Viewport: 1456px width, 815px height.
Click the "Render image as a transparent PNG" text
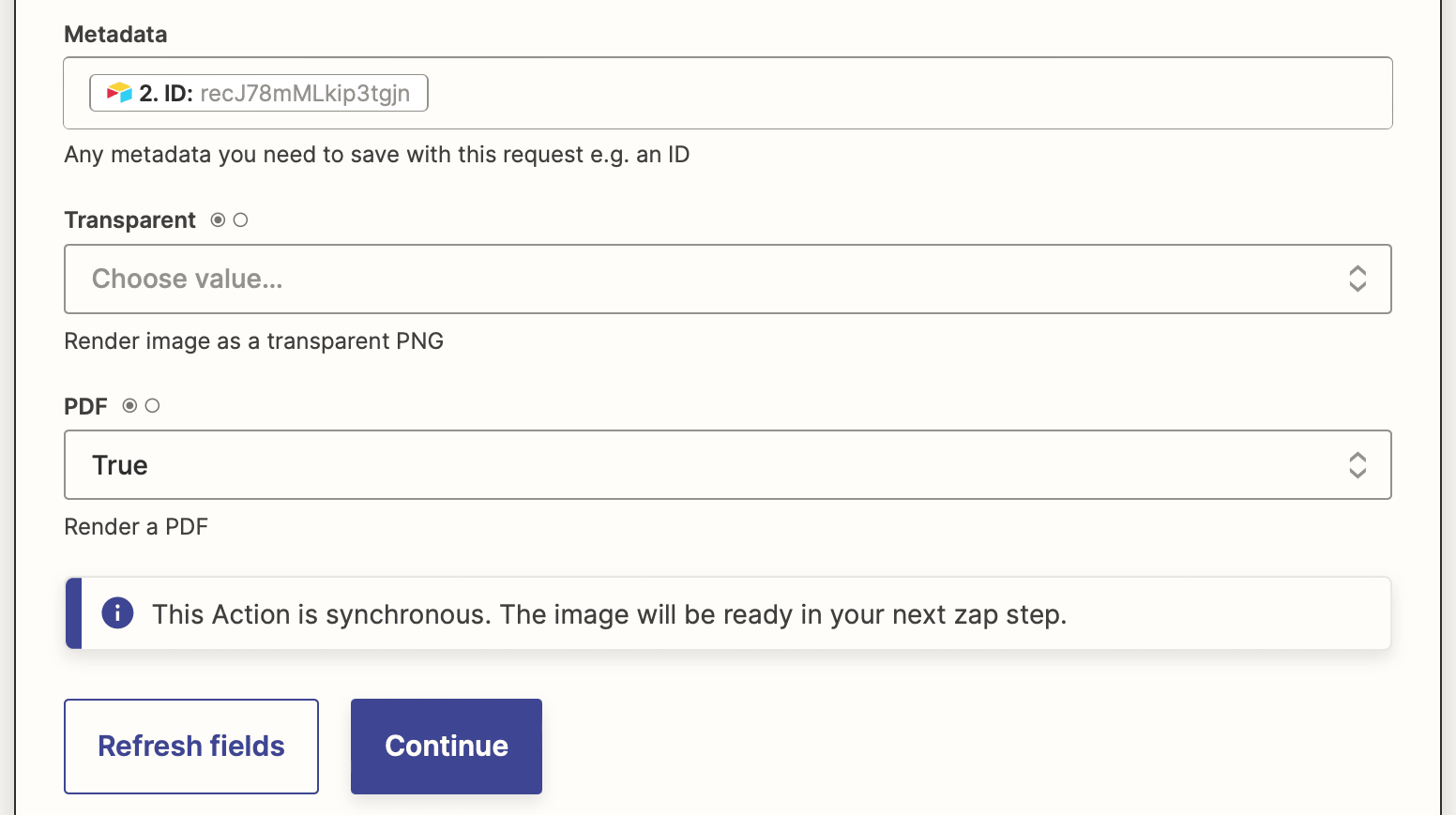(253, 340)
